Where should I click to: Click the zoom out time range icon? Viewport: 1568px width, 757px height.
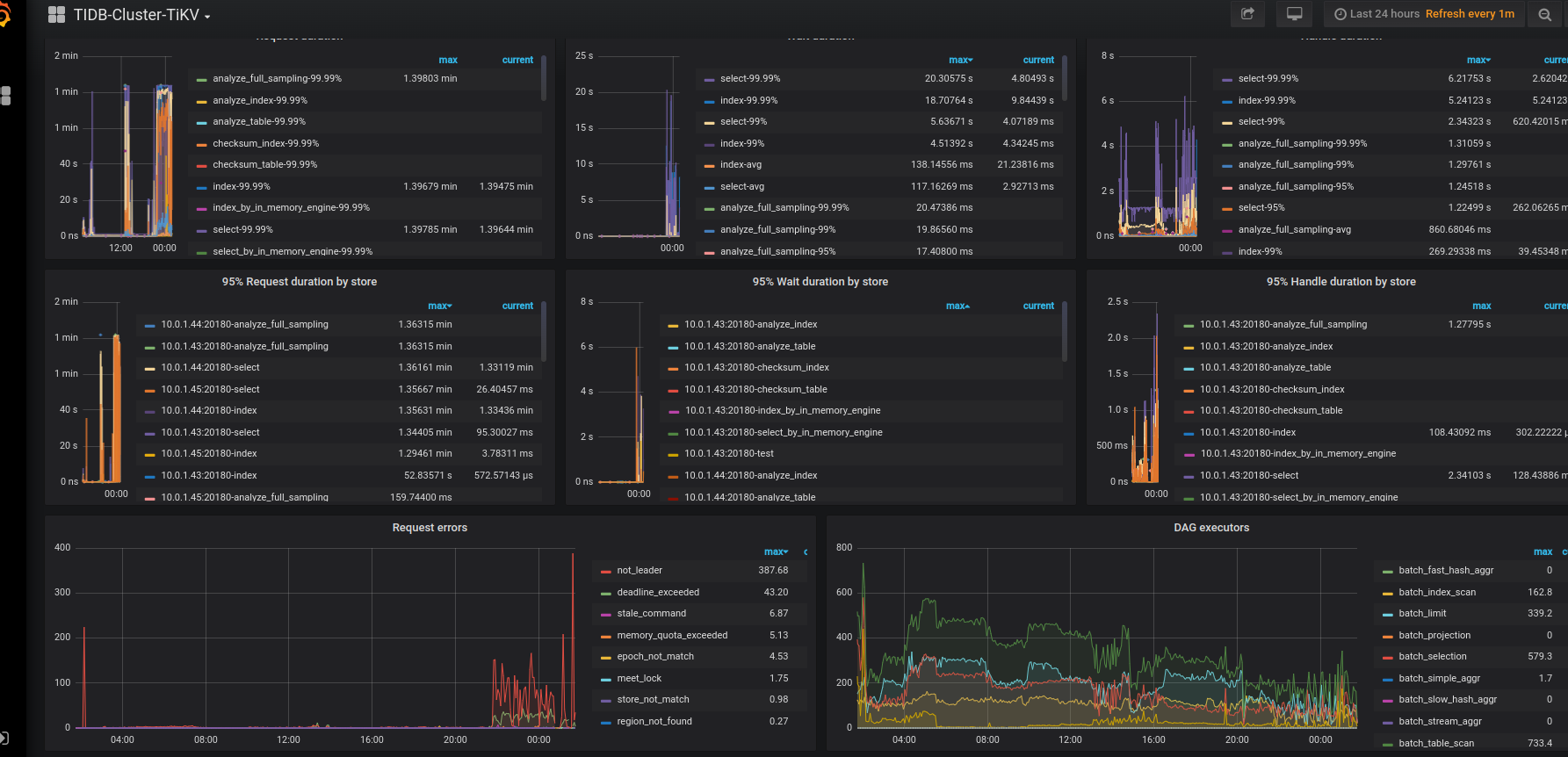point(1544,14)
